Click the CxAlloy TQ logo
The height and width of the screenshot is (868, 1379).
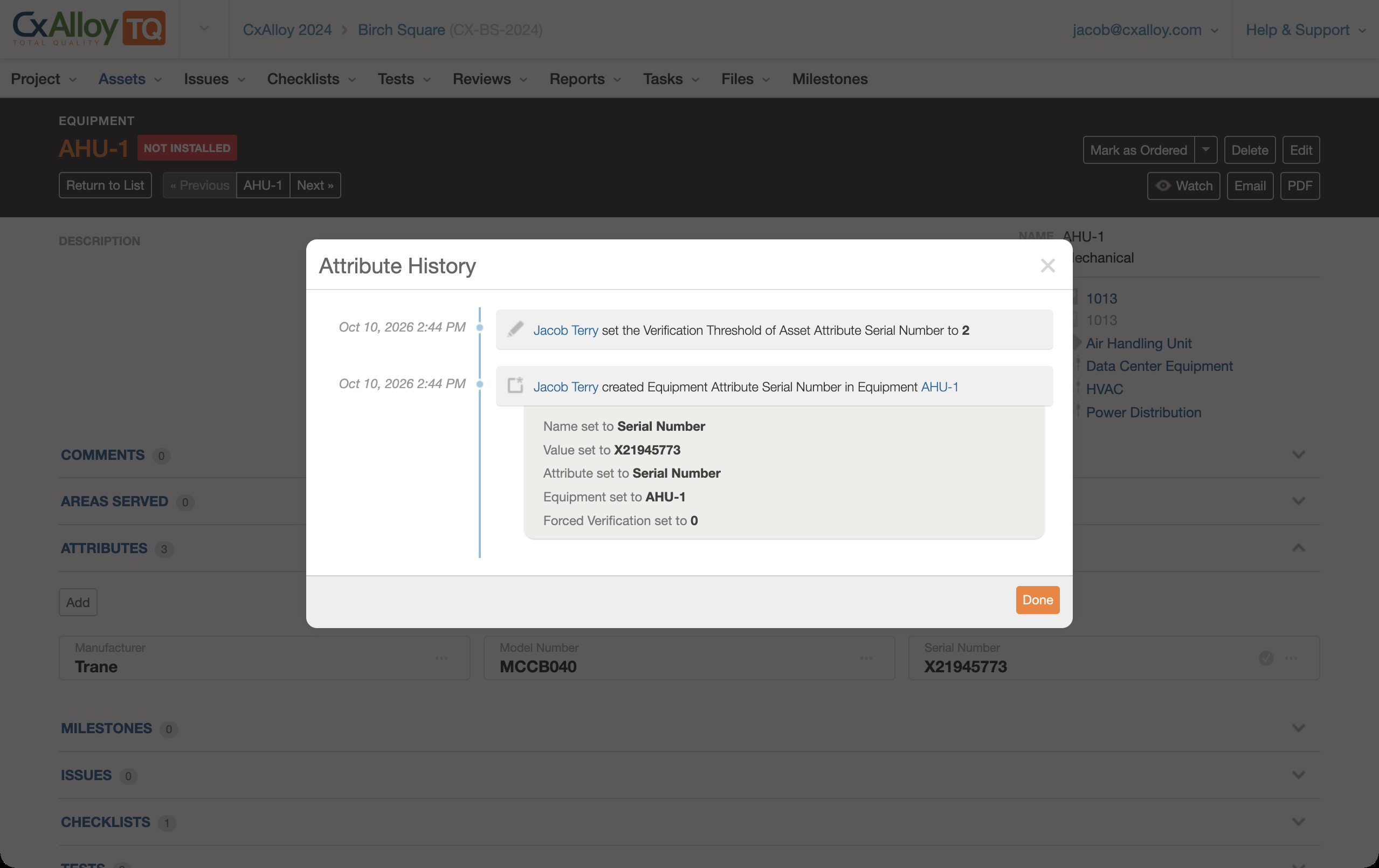[89, 28]
